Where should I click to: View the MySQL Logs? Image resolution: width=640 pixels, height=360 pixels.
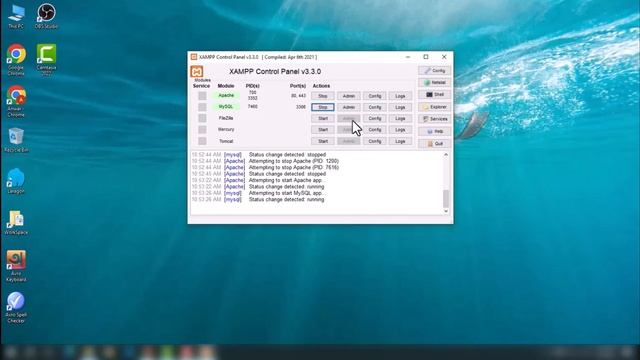400,107
